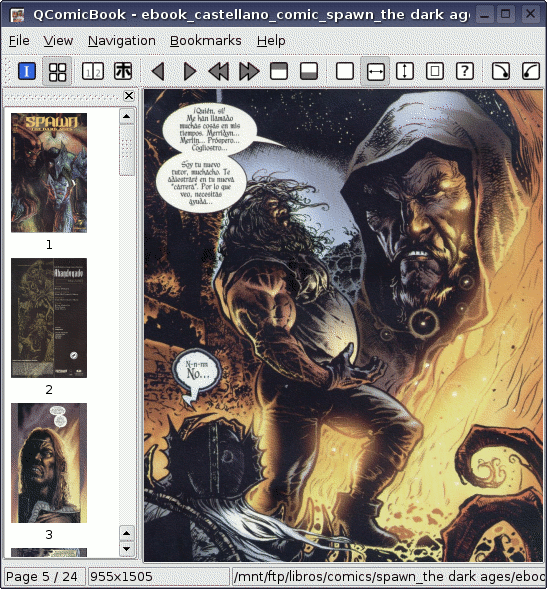This screenshot has width=547, height=589.
Task: Open the Navigation menu
Action: (x=122, y=41)
